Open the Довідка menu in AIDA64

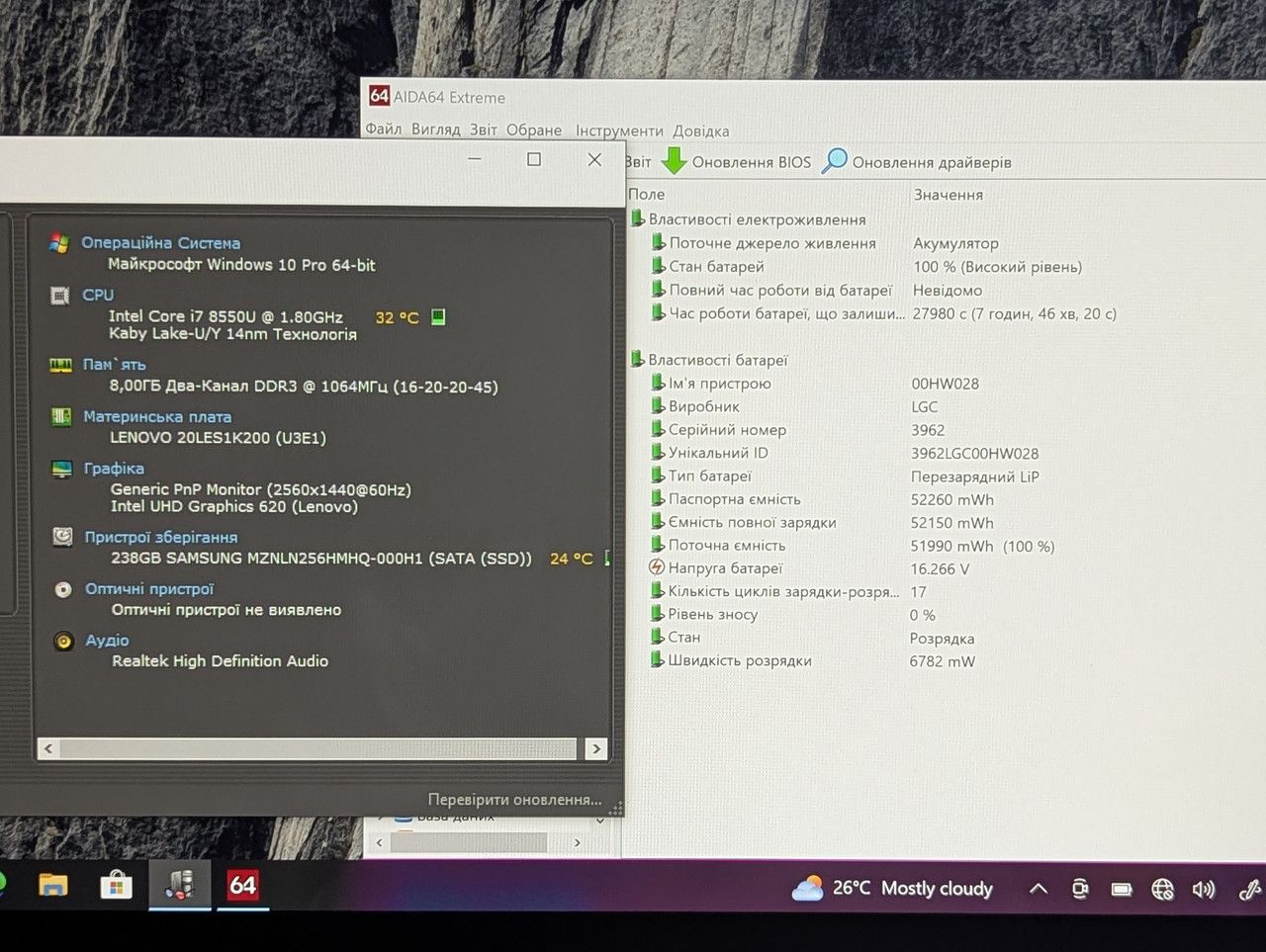(701, 130)
